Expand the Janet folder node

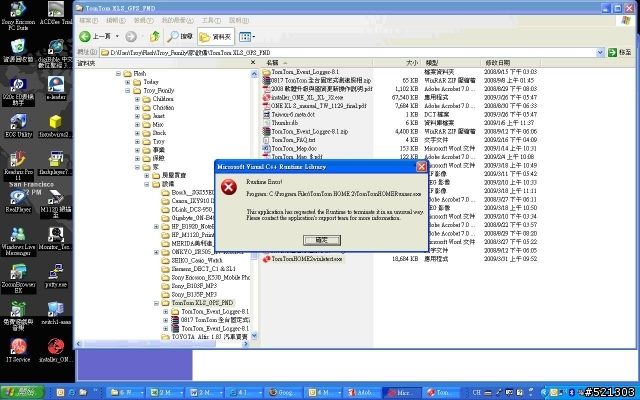(137, 116)
